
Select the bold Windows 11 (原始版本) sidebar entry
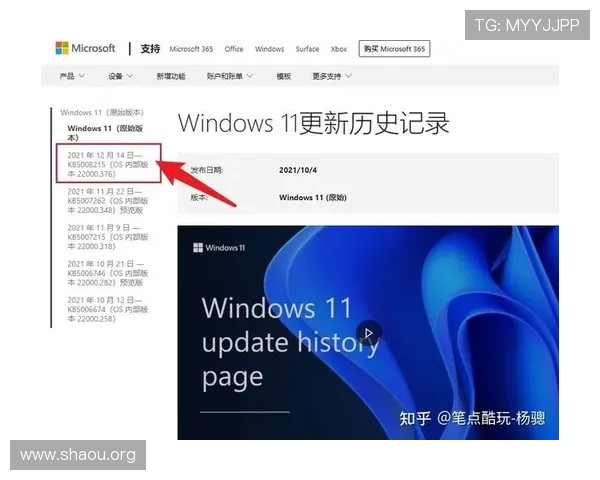click(105, 132)
